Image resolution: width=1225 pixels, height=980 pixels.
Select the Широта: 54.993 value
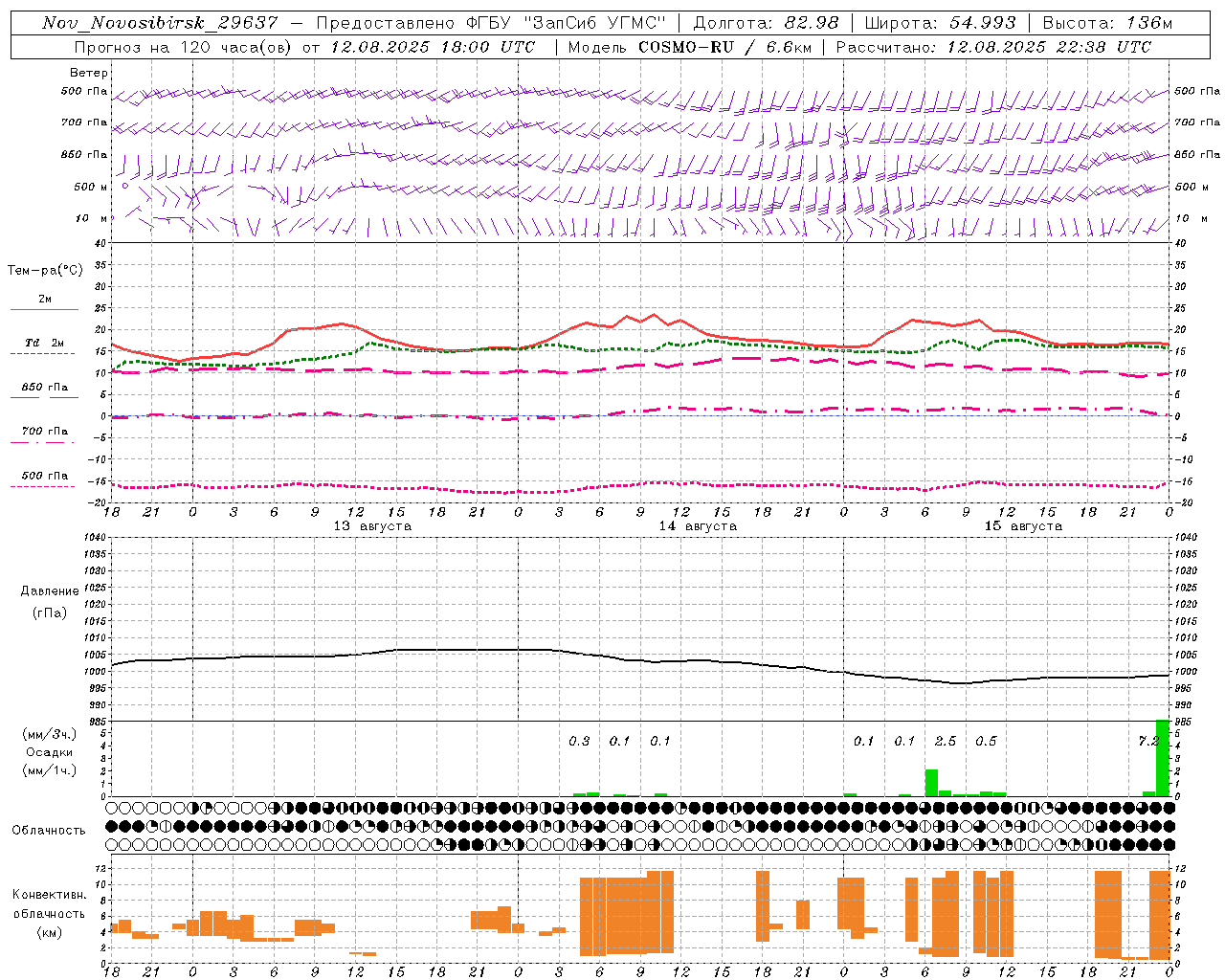[940, 23]
